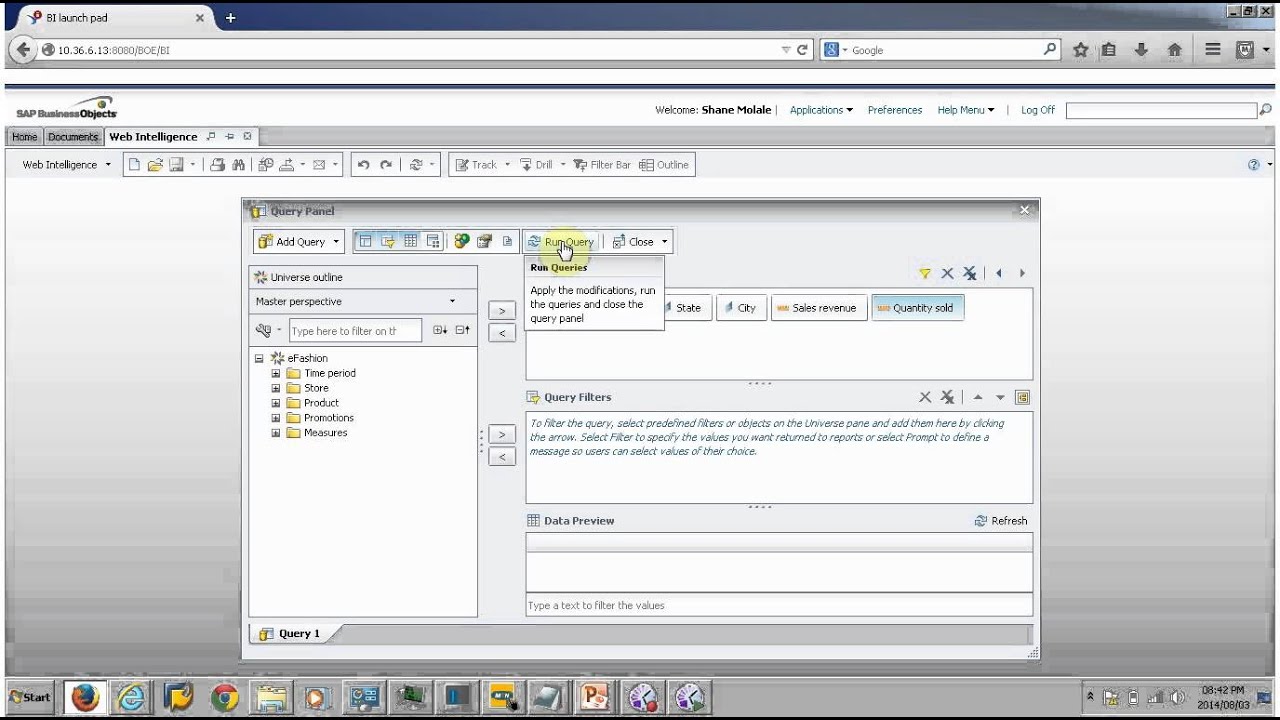1280x720 pixels.
Task: Click Expand all icon in universe outline
Action: [440, 330]
